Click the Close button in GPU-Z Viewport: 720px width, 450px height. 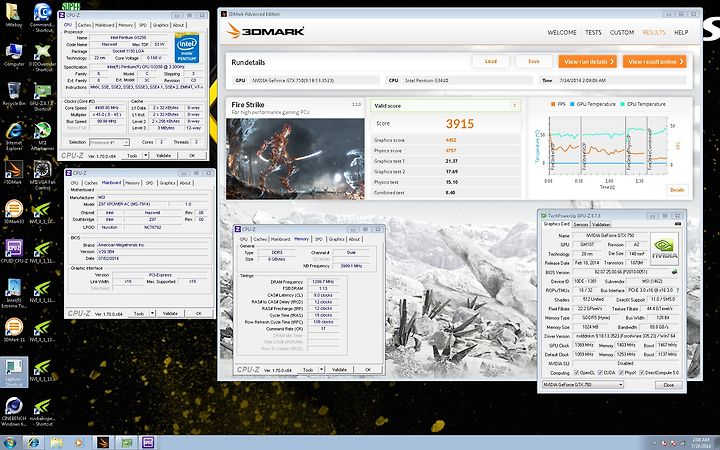tap(669, 385)
